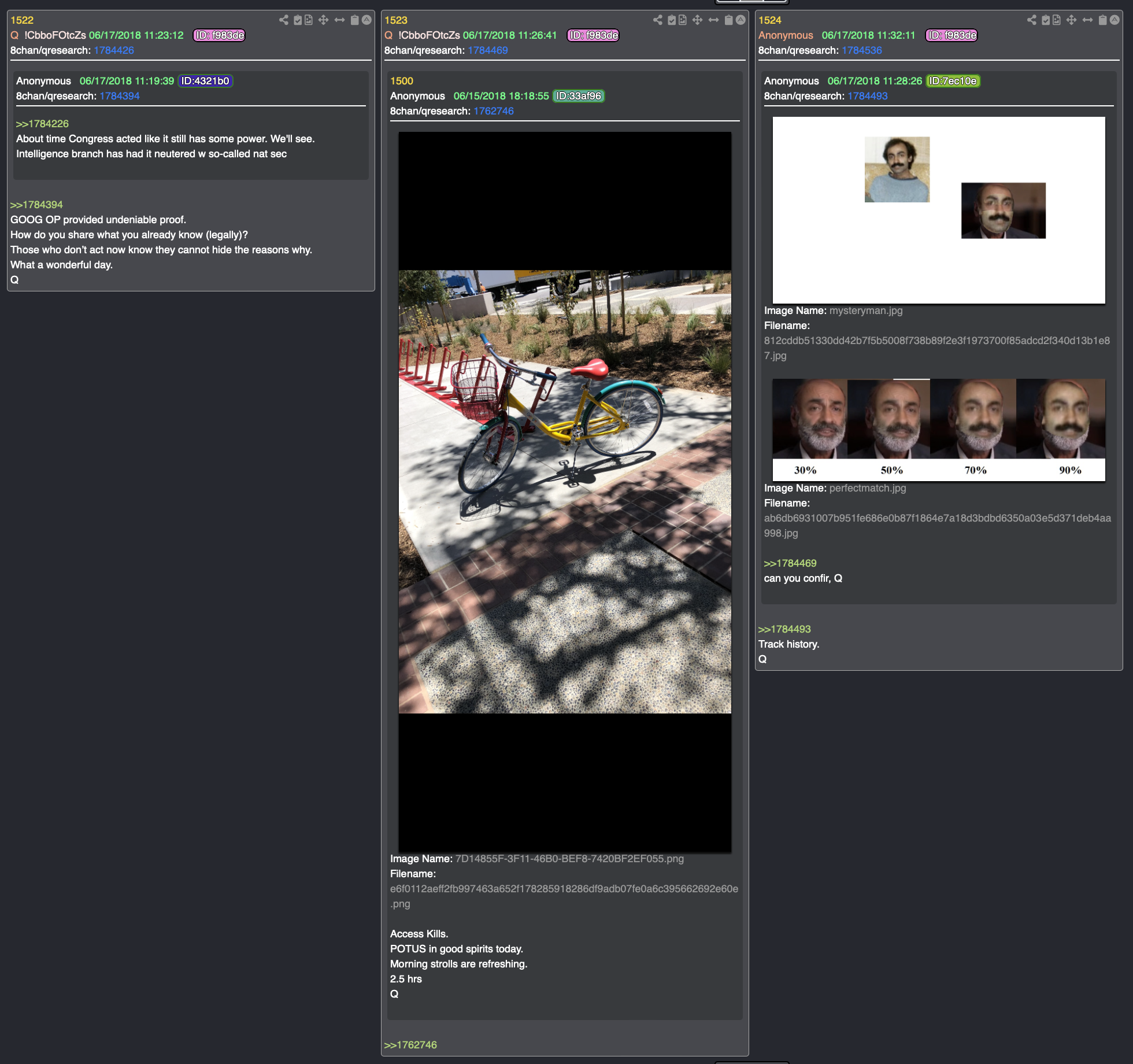Open the perfectmatch.jpg morph image
This screenshot has height=1064, width=1133.
(x=939, y=430)
